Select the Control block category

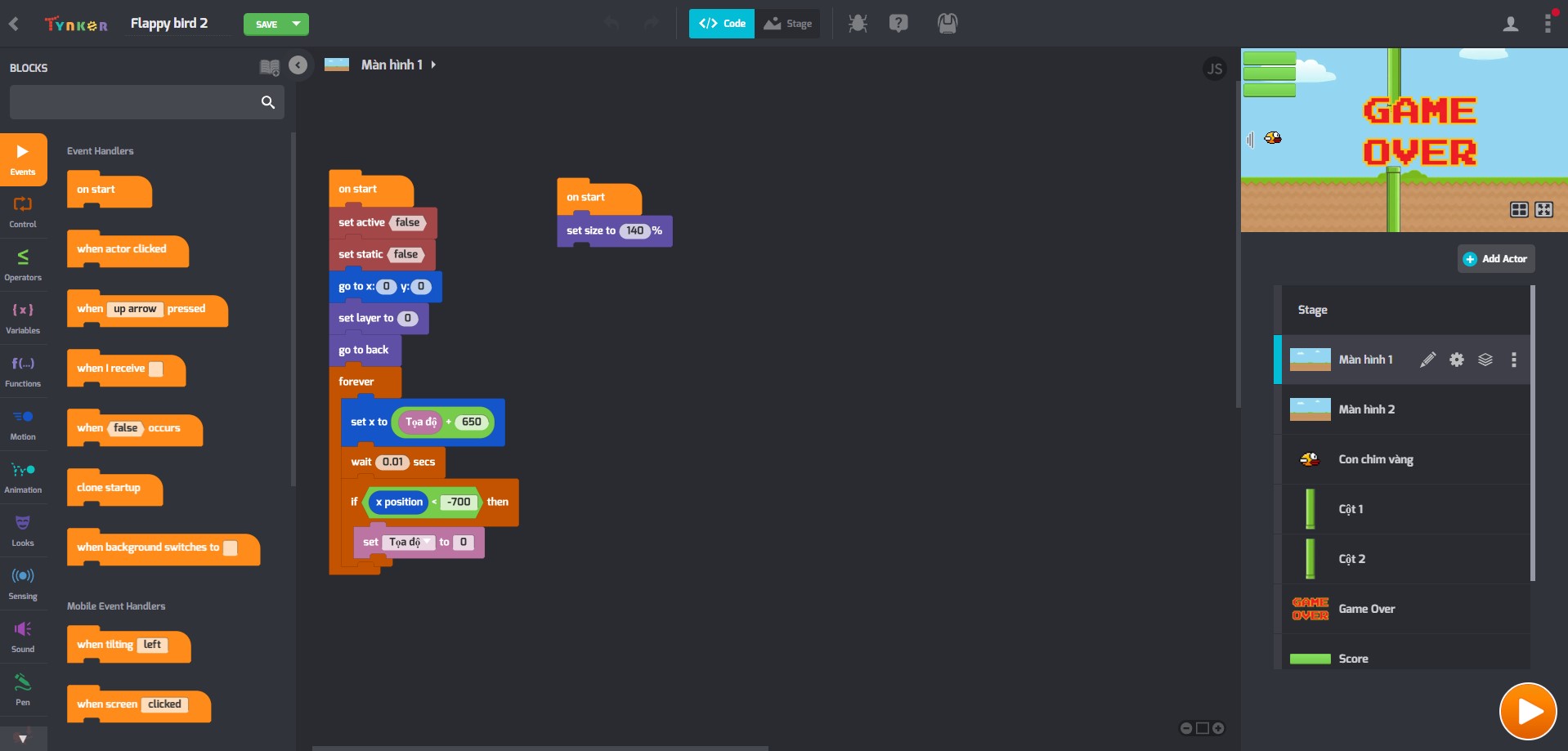coord(23,212)
